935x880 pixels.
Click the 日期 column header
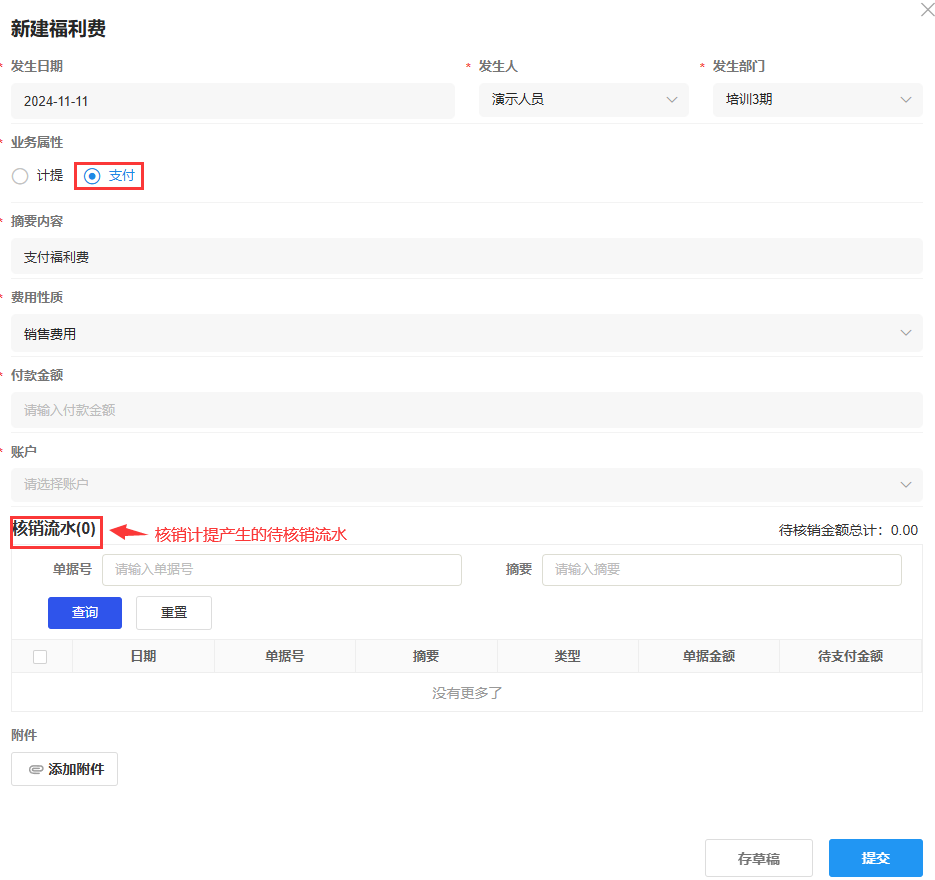pyautogui.click(x=143, y=657)
